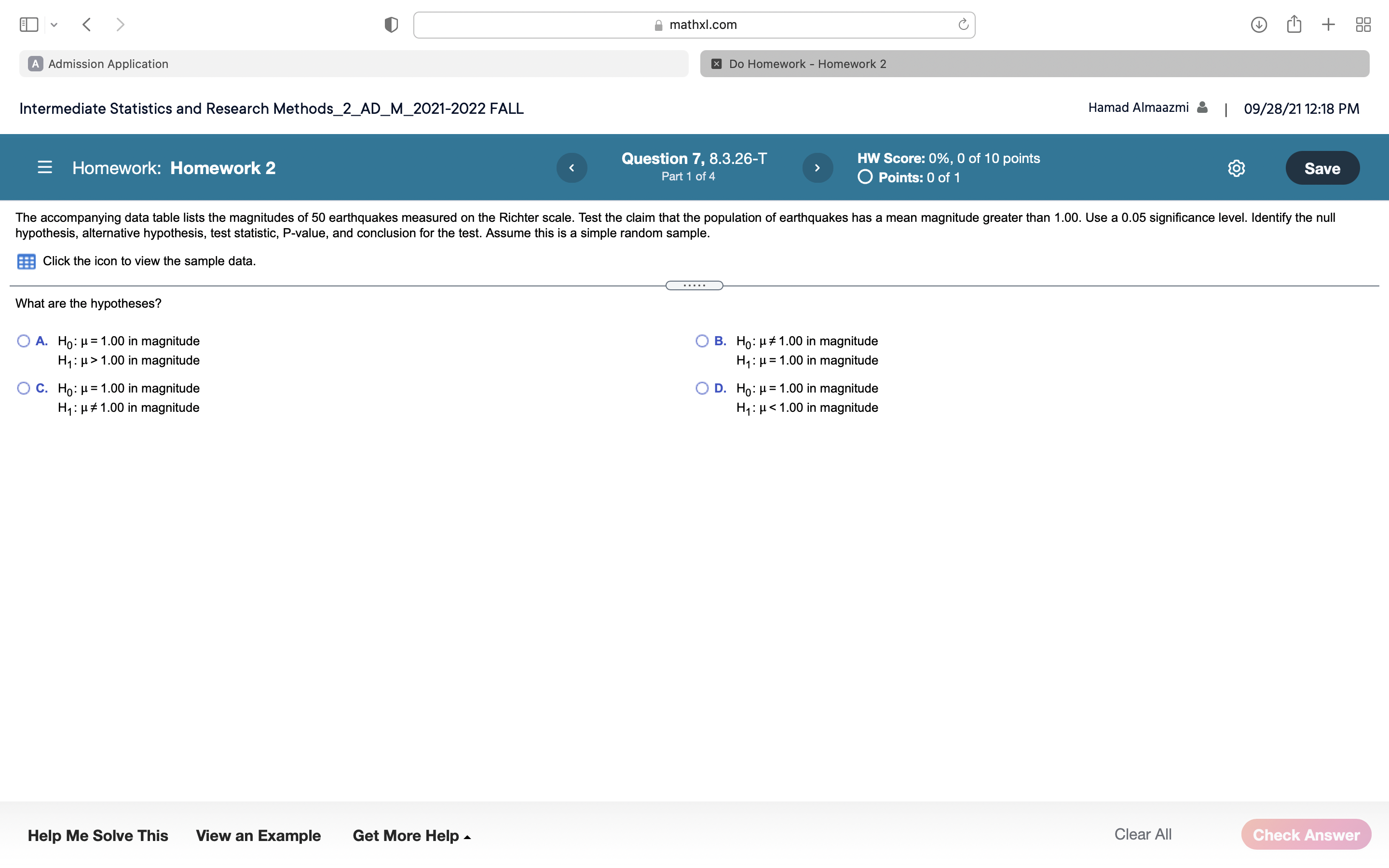Open homework settings gear icon
Screen dimensions: 1389x868
tap(1236, 168)
